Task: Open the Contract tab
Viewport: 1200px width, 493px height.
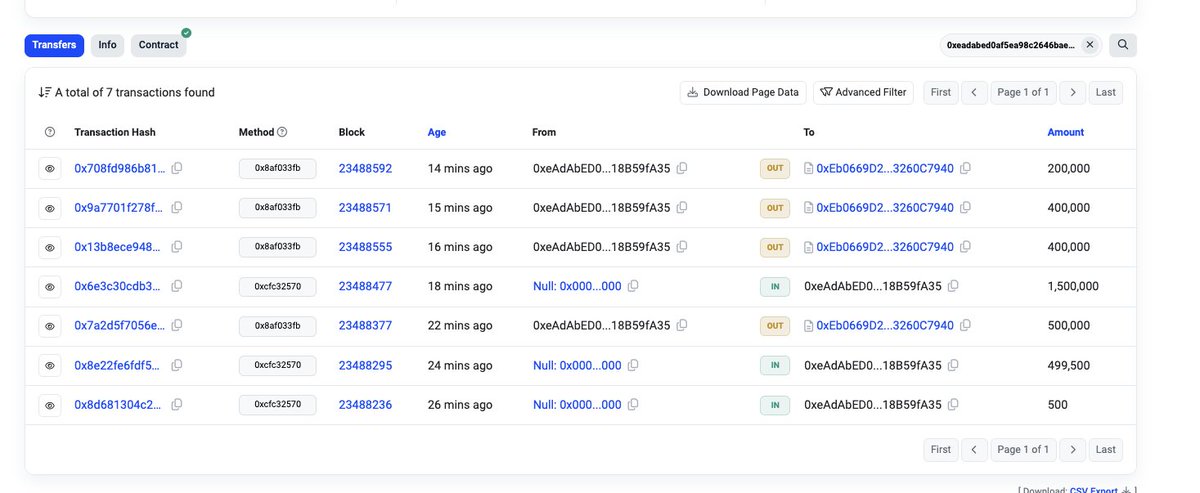Action: click(x=158, y=45)
